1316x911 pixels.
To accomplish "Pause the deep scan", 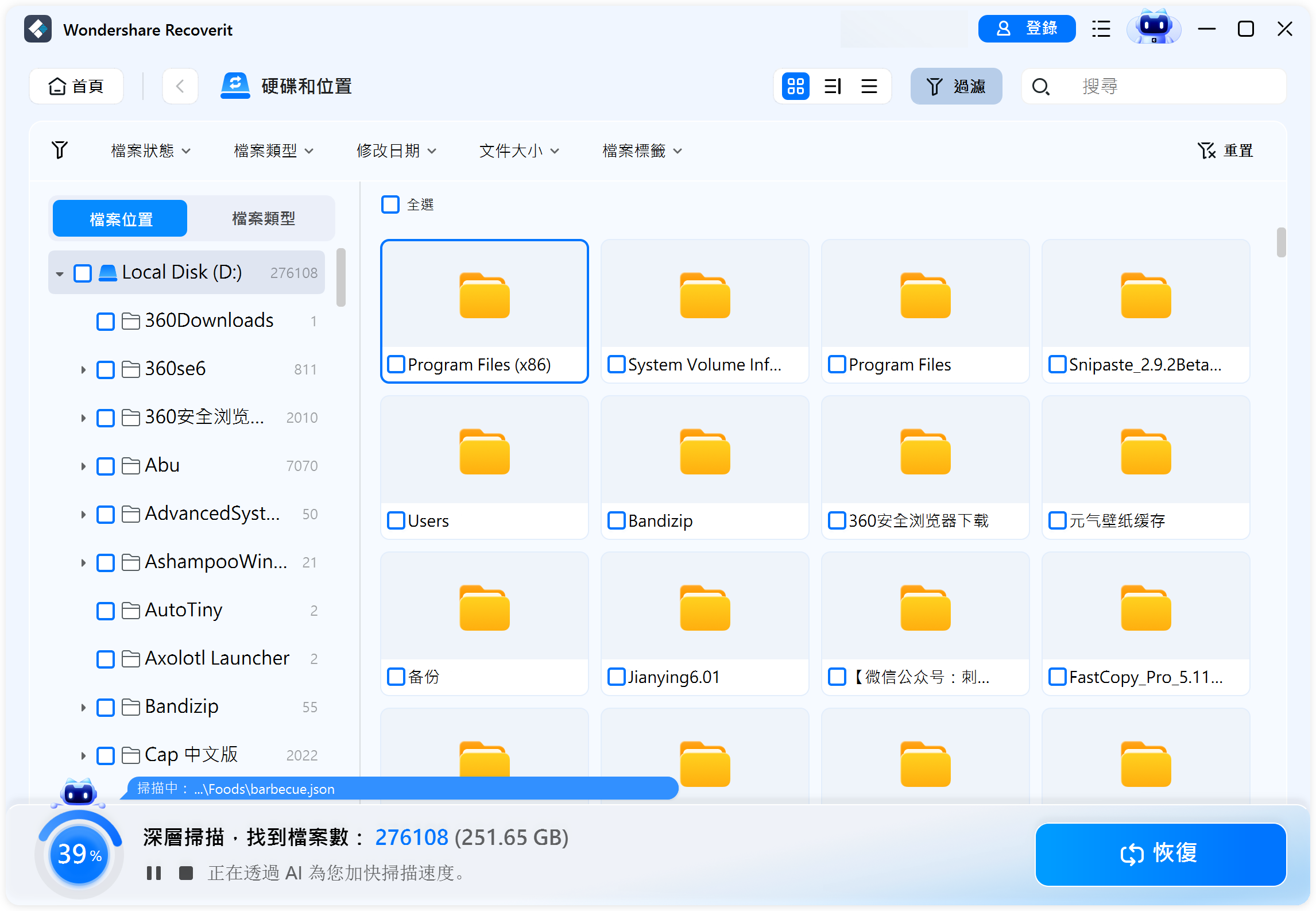I will (154, 873).
